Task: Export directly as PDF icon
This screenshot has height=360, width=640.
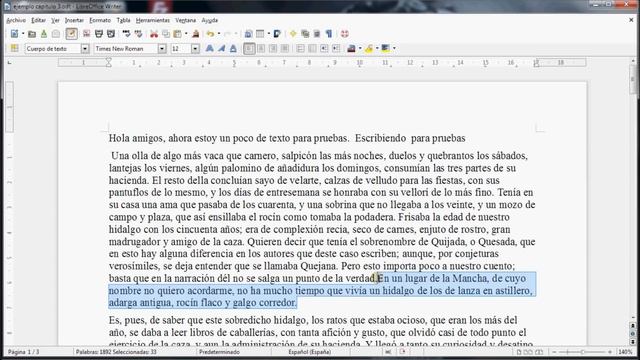Action: [x=86, y=34]
